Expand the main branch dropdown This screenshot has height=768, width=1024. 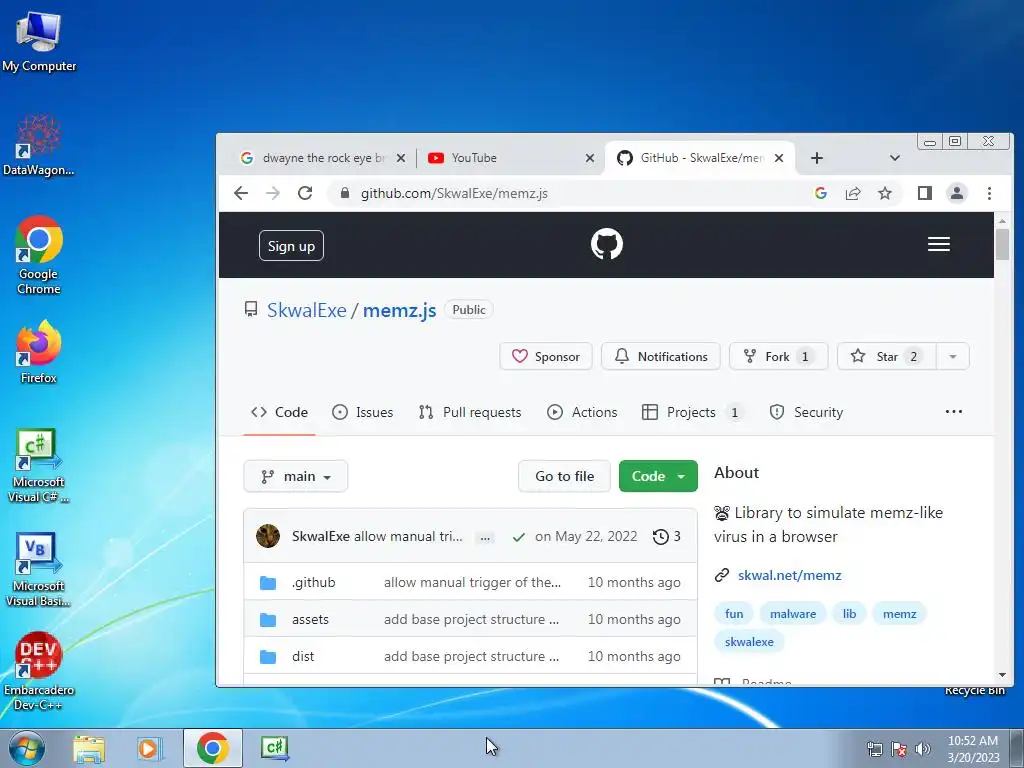pos(296,477)
